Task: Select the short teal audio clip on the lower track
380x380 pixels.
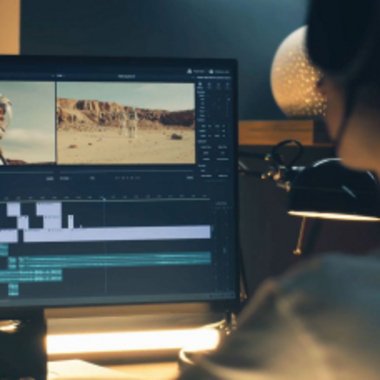Action: 31,276
